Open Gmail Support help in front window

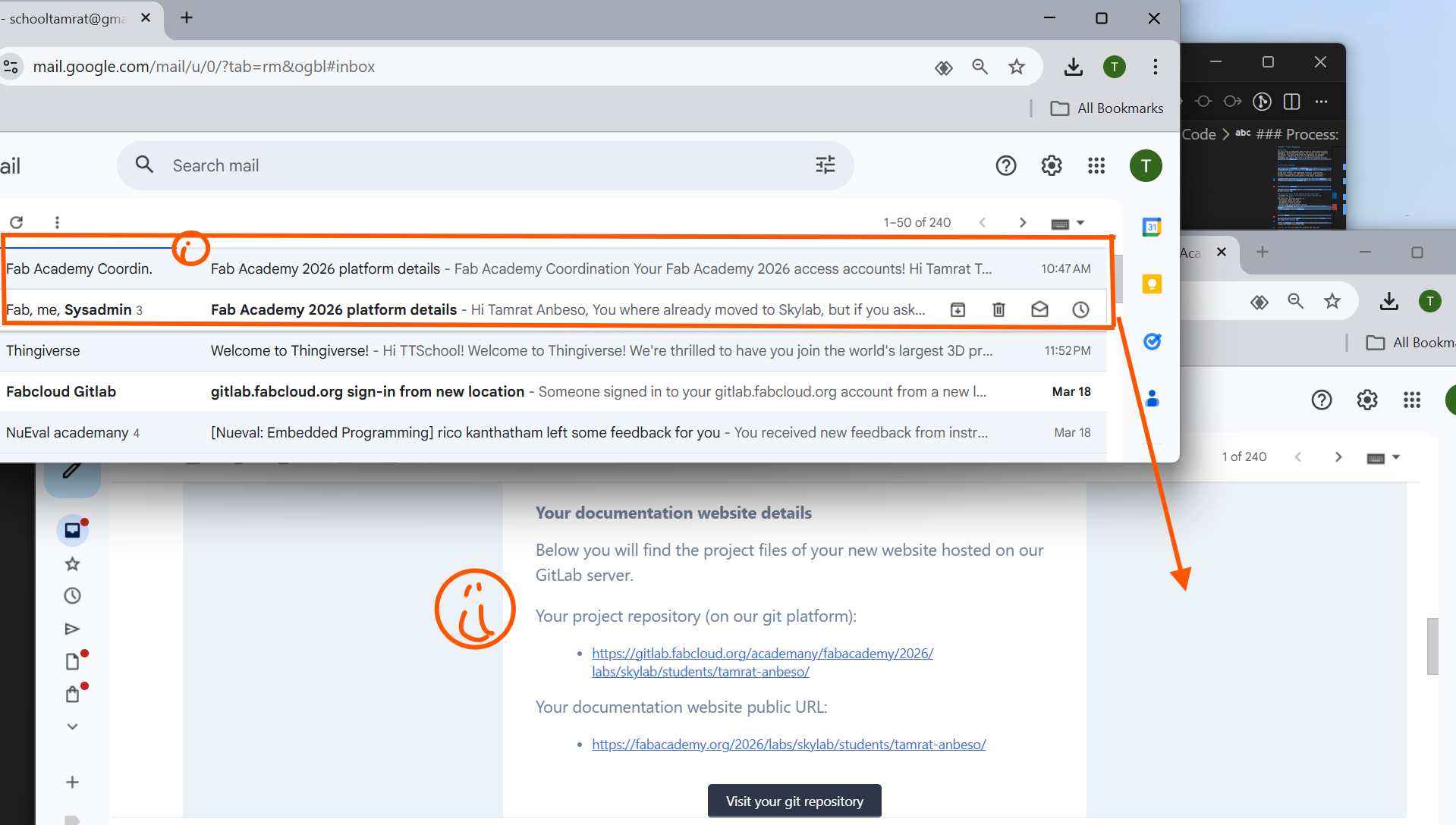(x=1006, y=165)
